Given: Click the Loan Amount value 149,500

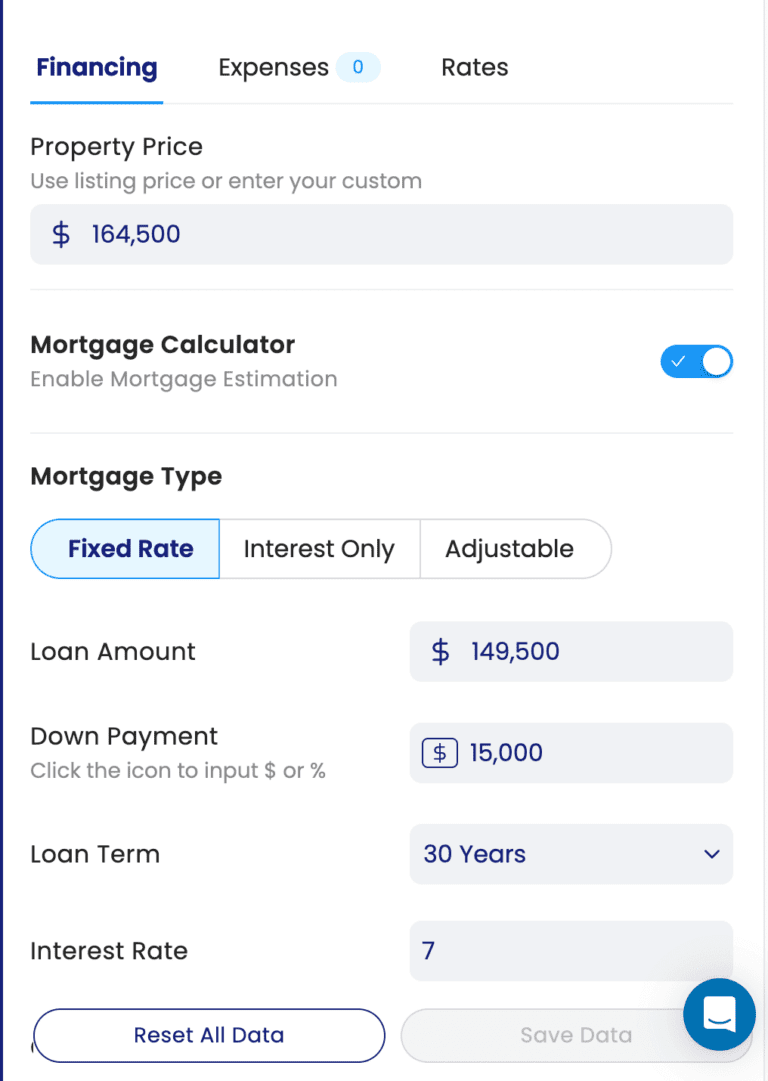Looking at the screenshot, I should (x=515, y=652).
